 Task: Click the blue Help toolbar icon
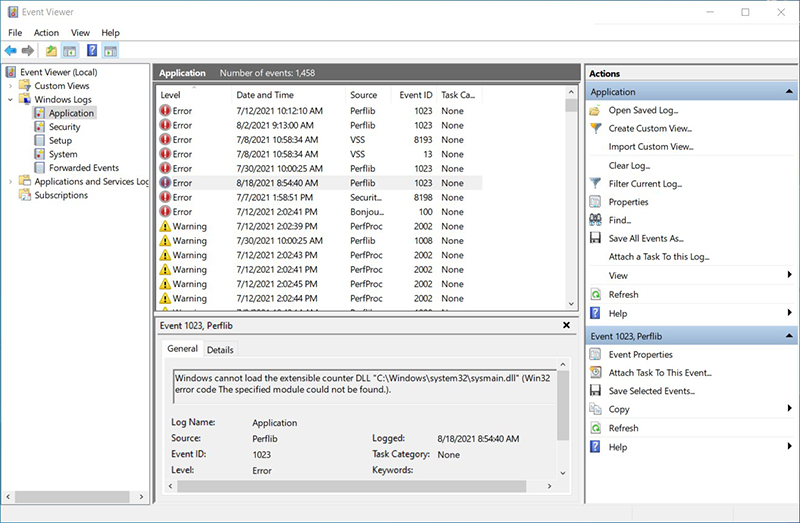tap(91, 50)
